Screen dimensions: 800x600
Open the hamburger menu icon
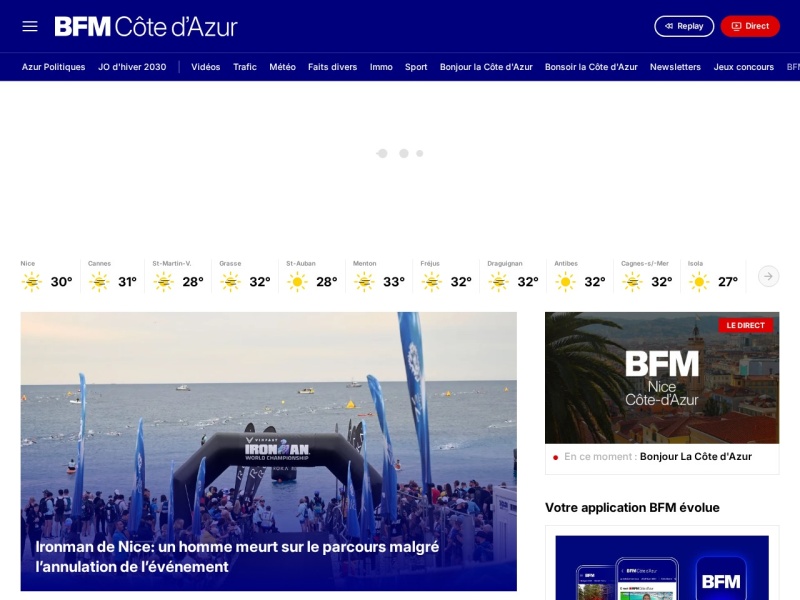pyautogui.click(x=30, y=26)
